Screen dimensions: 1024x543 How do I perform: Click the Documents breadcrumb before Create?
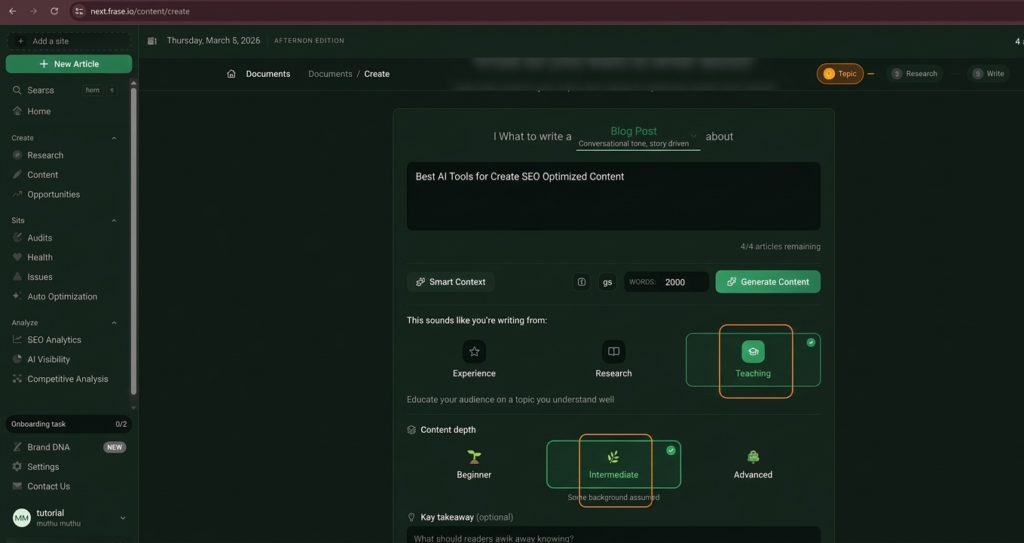pos(330,74)
